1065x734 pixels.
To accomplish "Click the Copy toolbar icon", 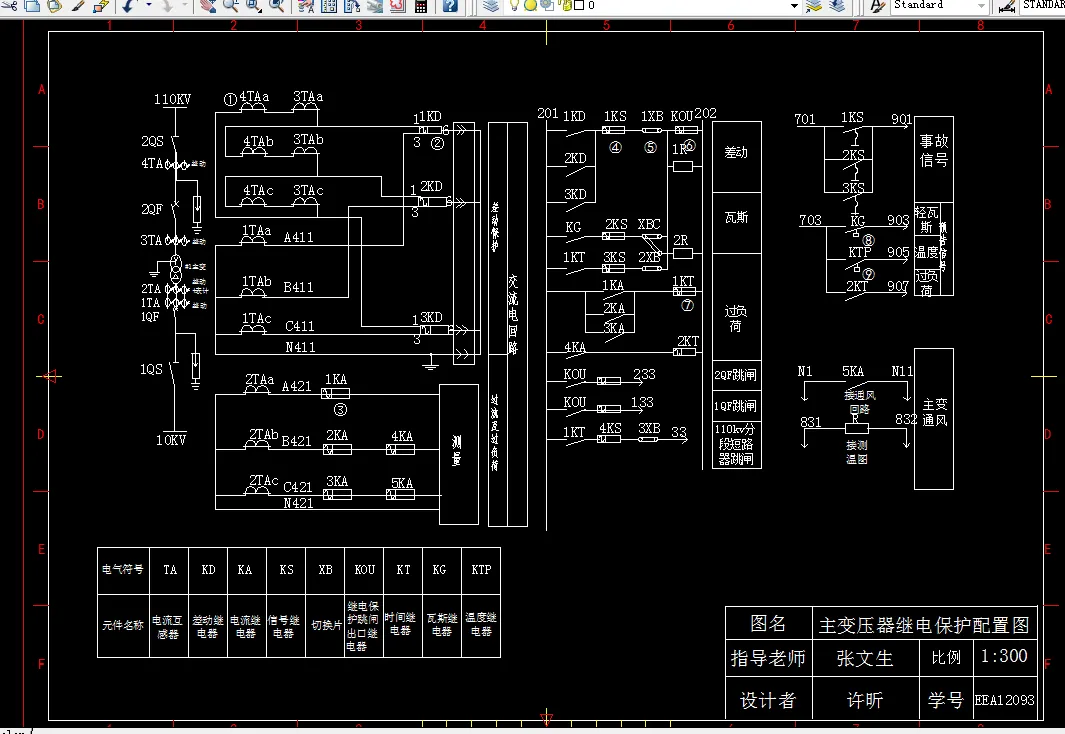I will [x=32, y=6].
